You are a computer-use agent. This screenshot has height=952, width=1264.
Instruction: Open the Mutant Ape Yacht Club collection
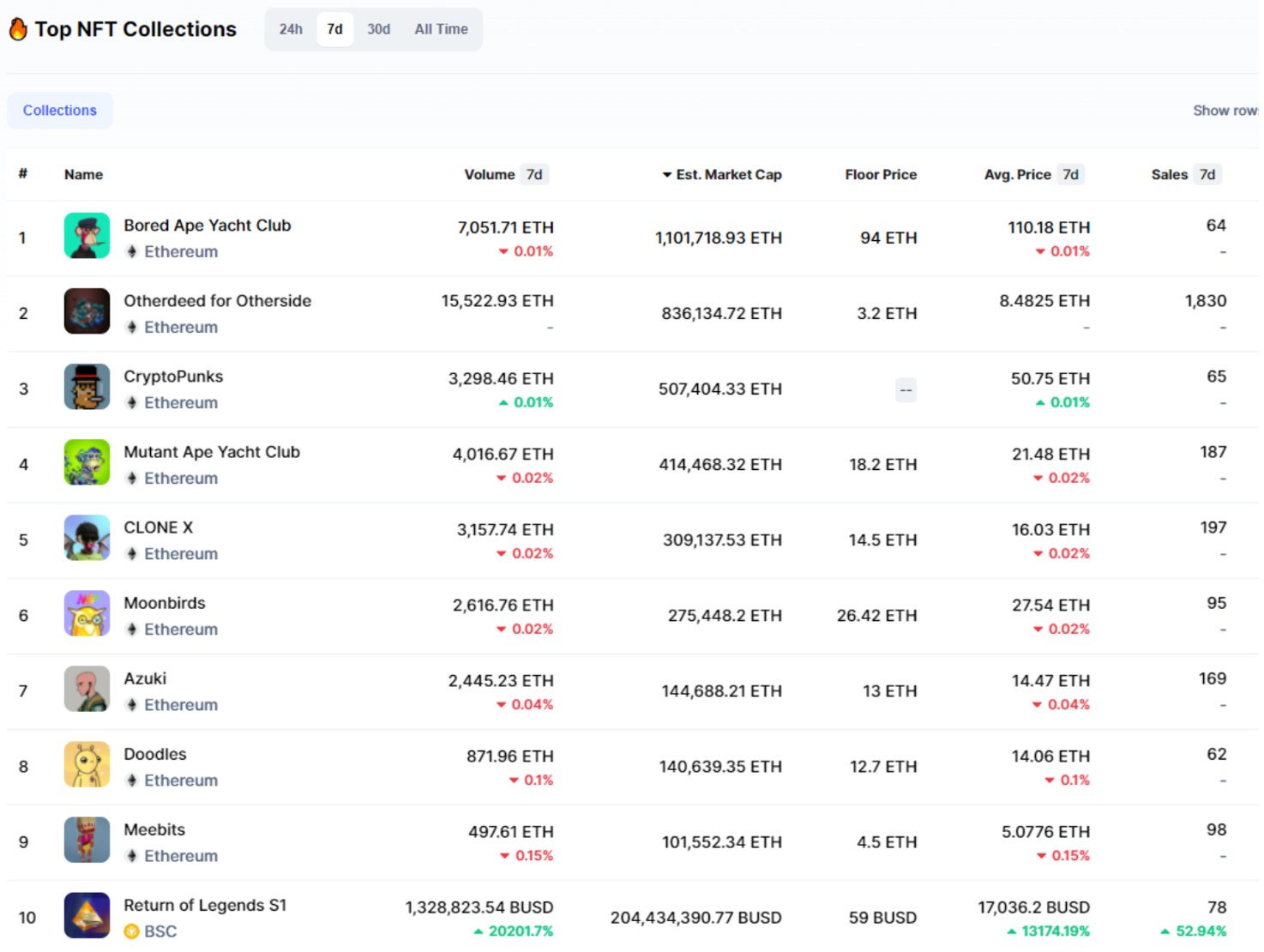click(x=212, y=451)
